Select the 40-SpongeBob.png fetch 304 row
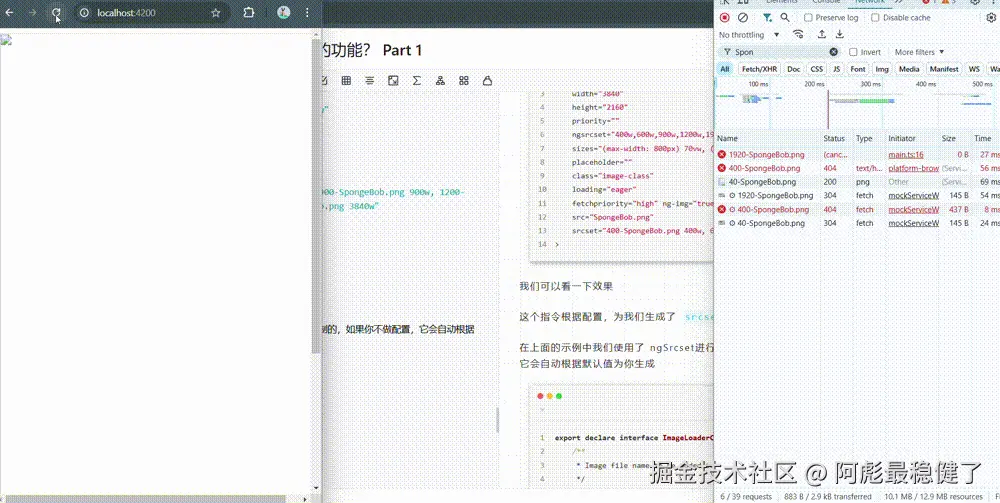 (857, 223)
